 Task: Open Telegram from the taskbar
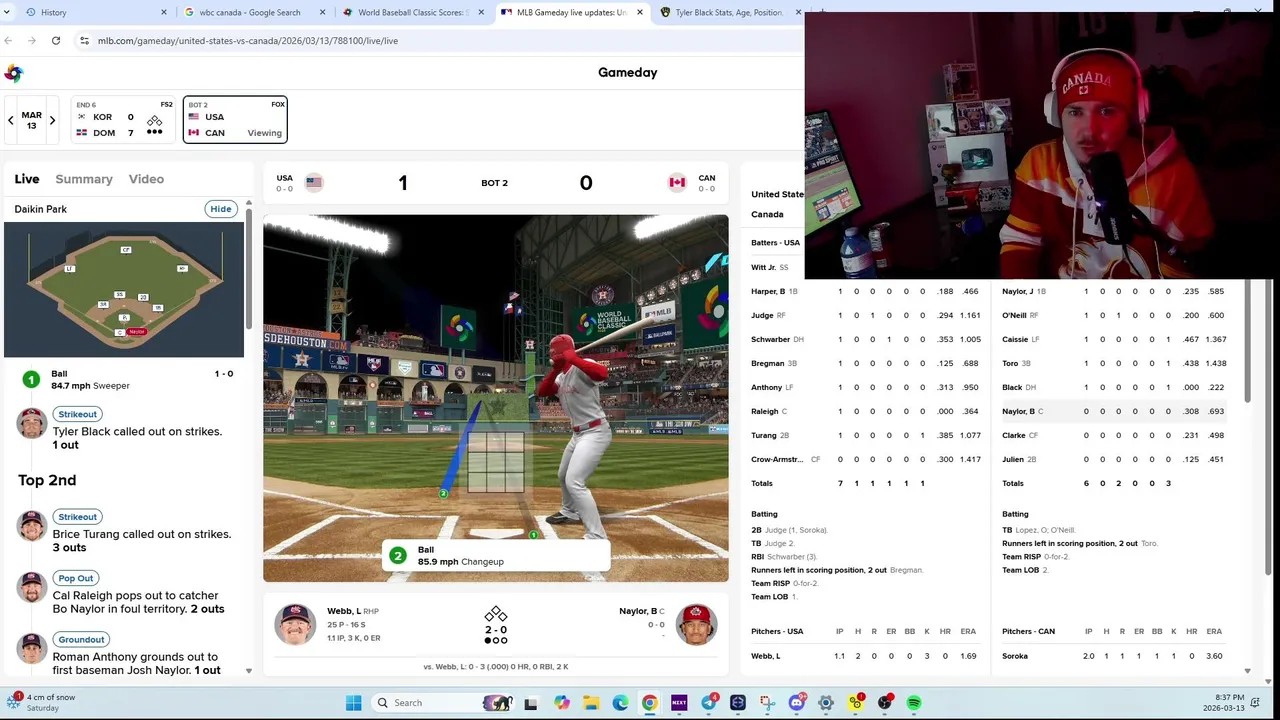(709, 703)
